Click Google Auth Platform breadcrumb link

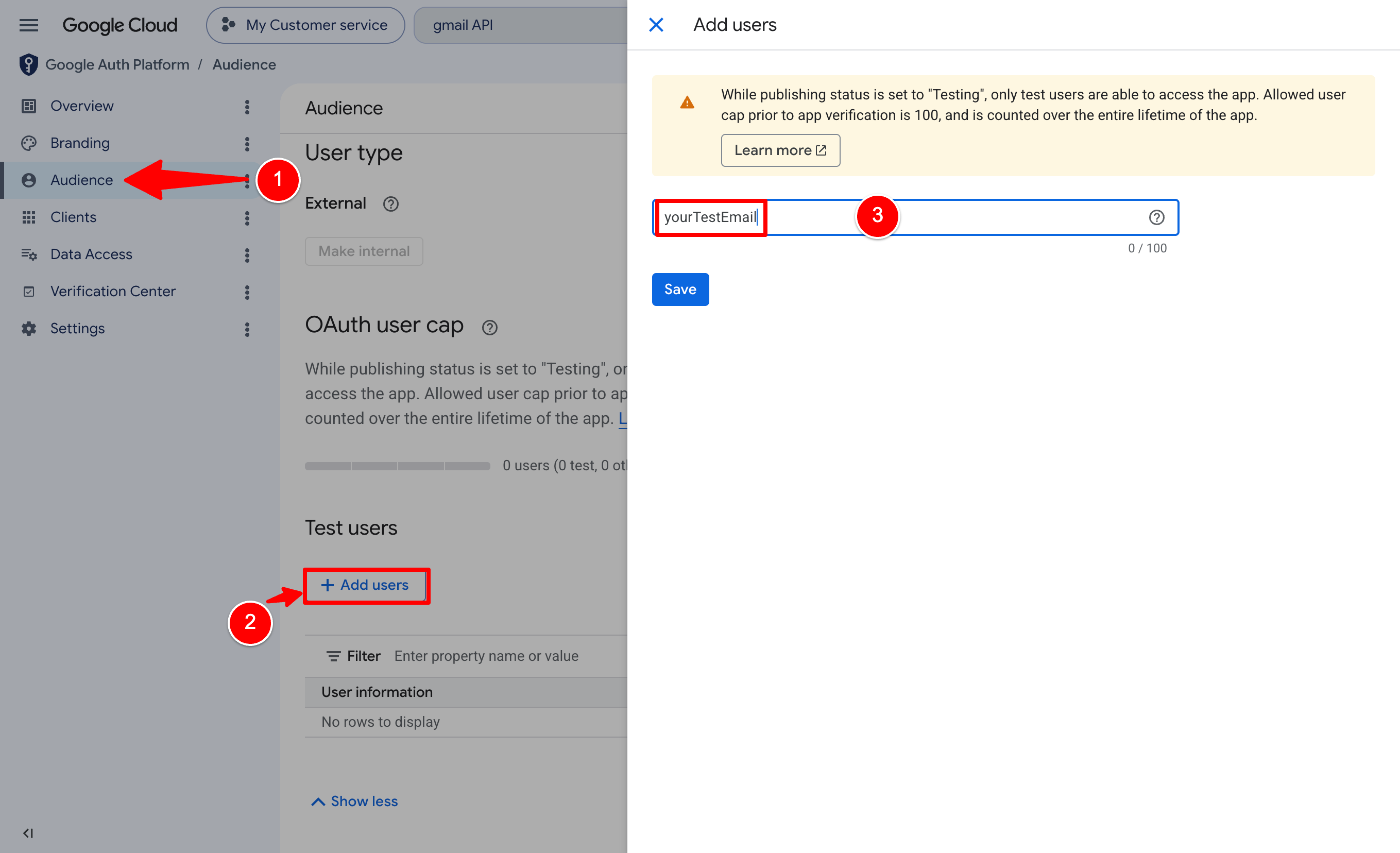coord(117,65)
